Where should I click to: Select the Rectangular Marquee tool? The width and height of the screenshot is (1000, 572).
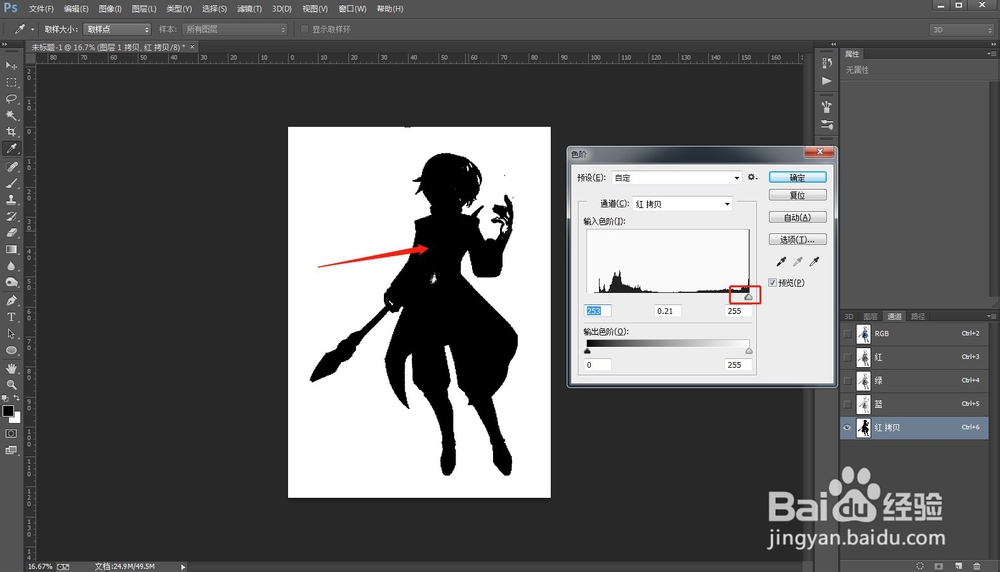pyautogui.click(x=11, y=82)
